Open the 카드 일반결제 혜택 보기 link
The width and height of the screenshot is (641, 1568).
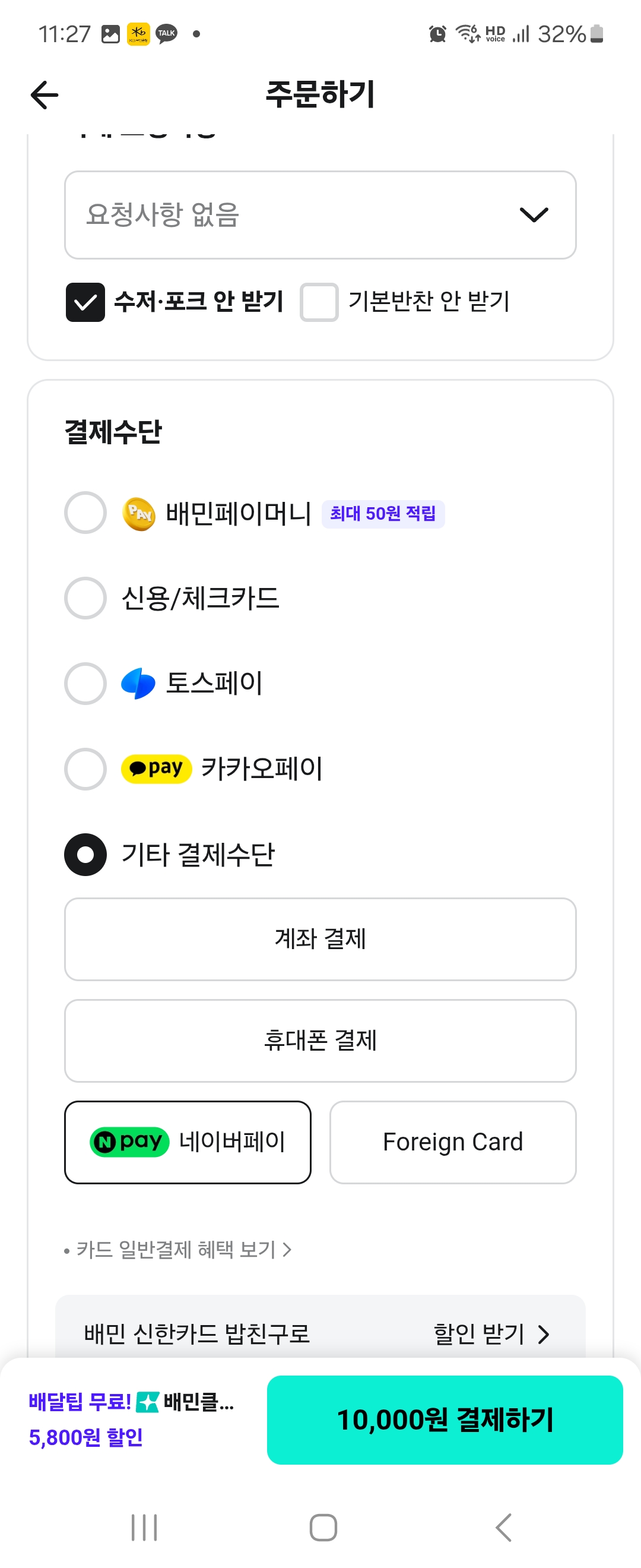pos(182,1250)
